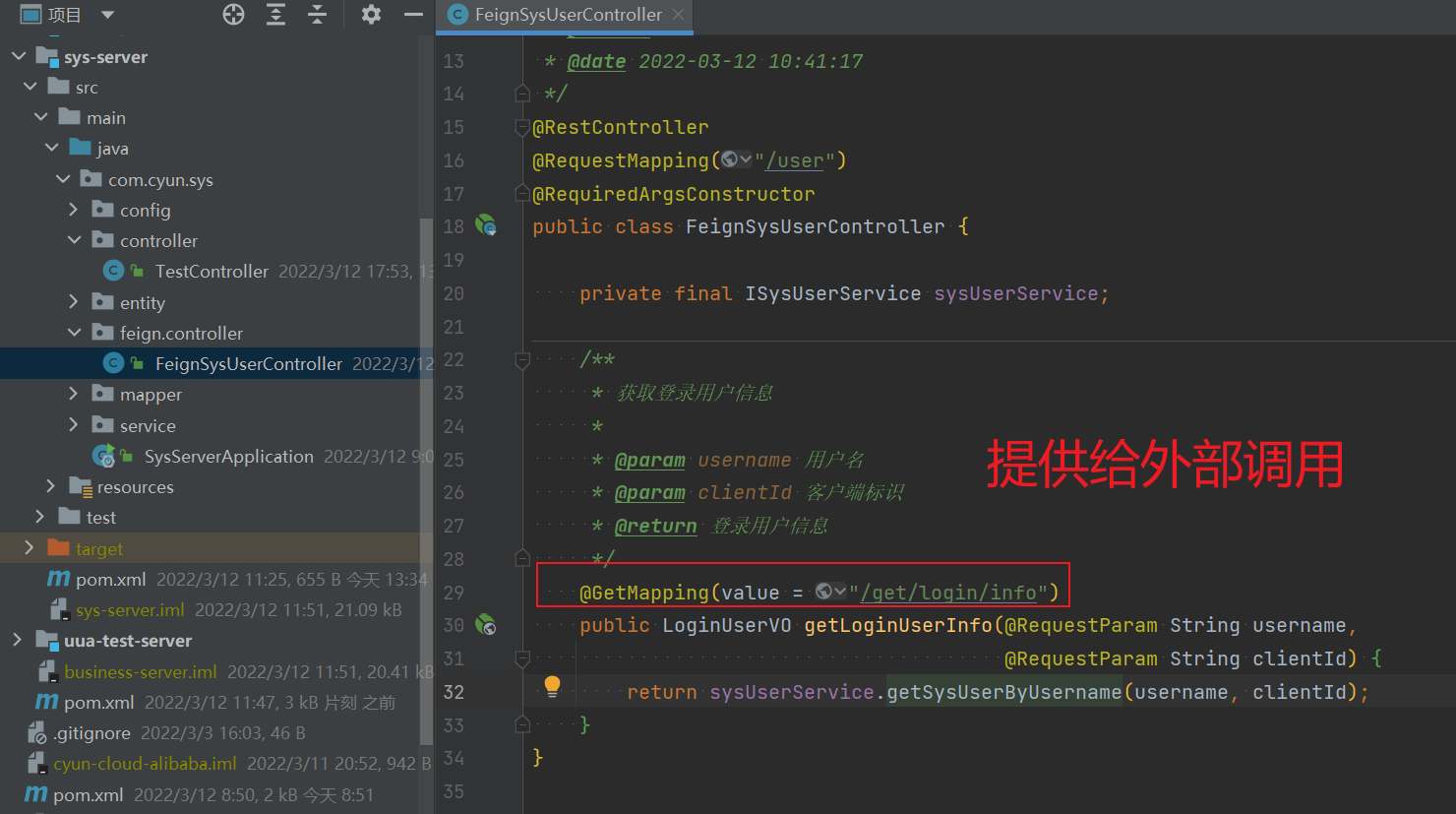Click LoginUserVO return type
The image size is (1456, 814).
pos(727,625)
